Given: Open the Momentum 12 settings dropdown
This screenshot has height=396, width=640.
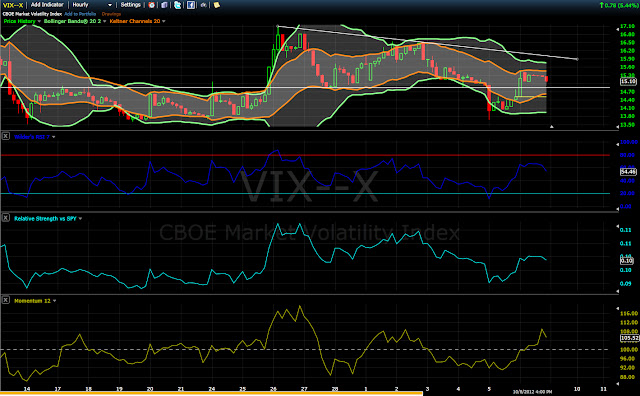Looking at the screenshot, I should pos(55,301).
